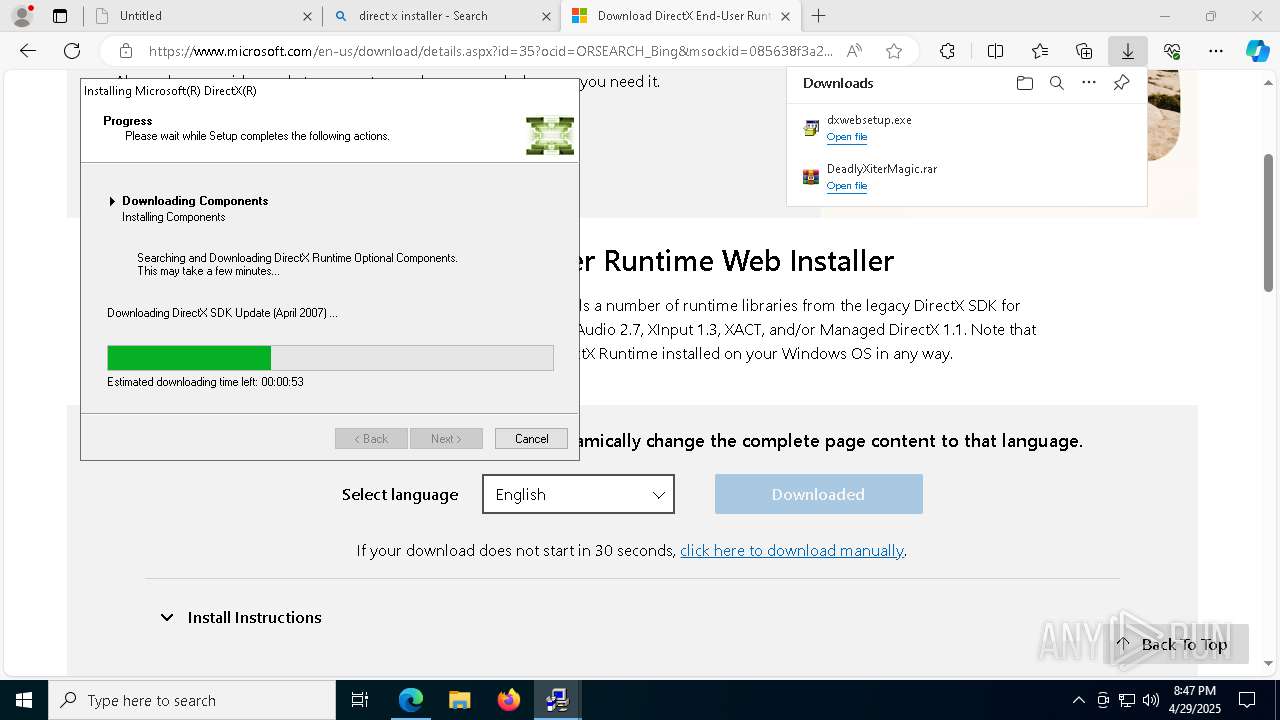Open Windows Start menu
Screen dimensions: 1280x720
coord(24,700)
